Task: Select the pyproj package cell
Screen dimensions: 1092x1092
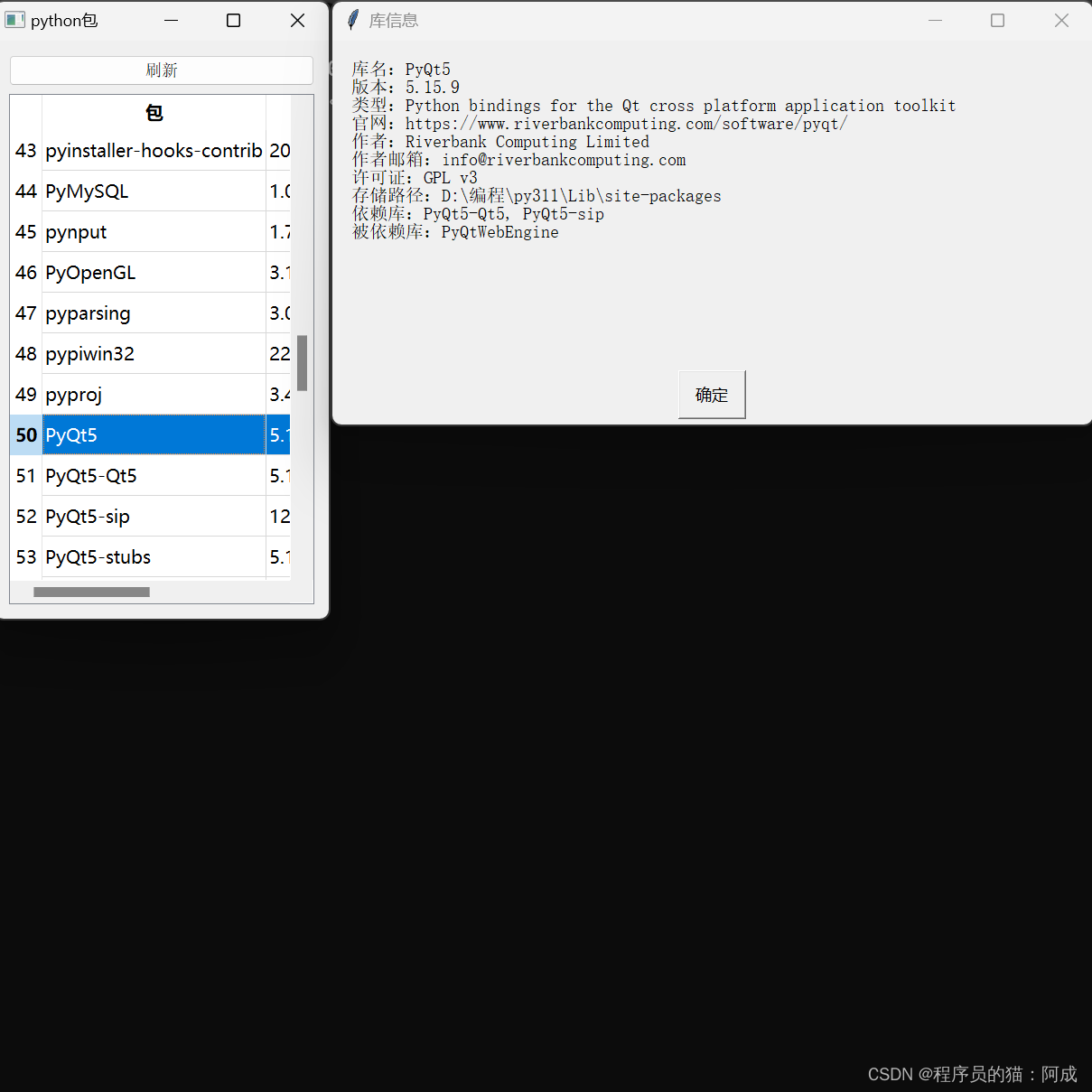Action: (154, 395)
